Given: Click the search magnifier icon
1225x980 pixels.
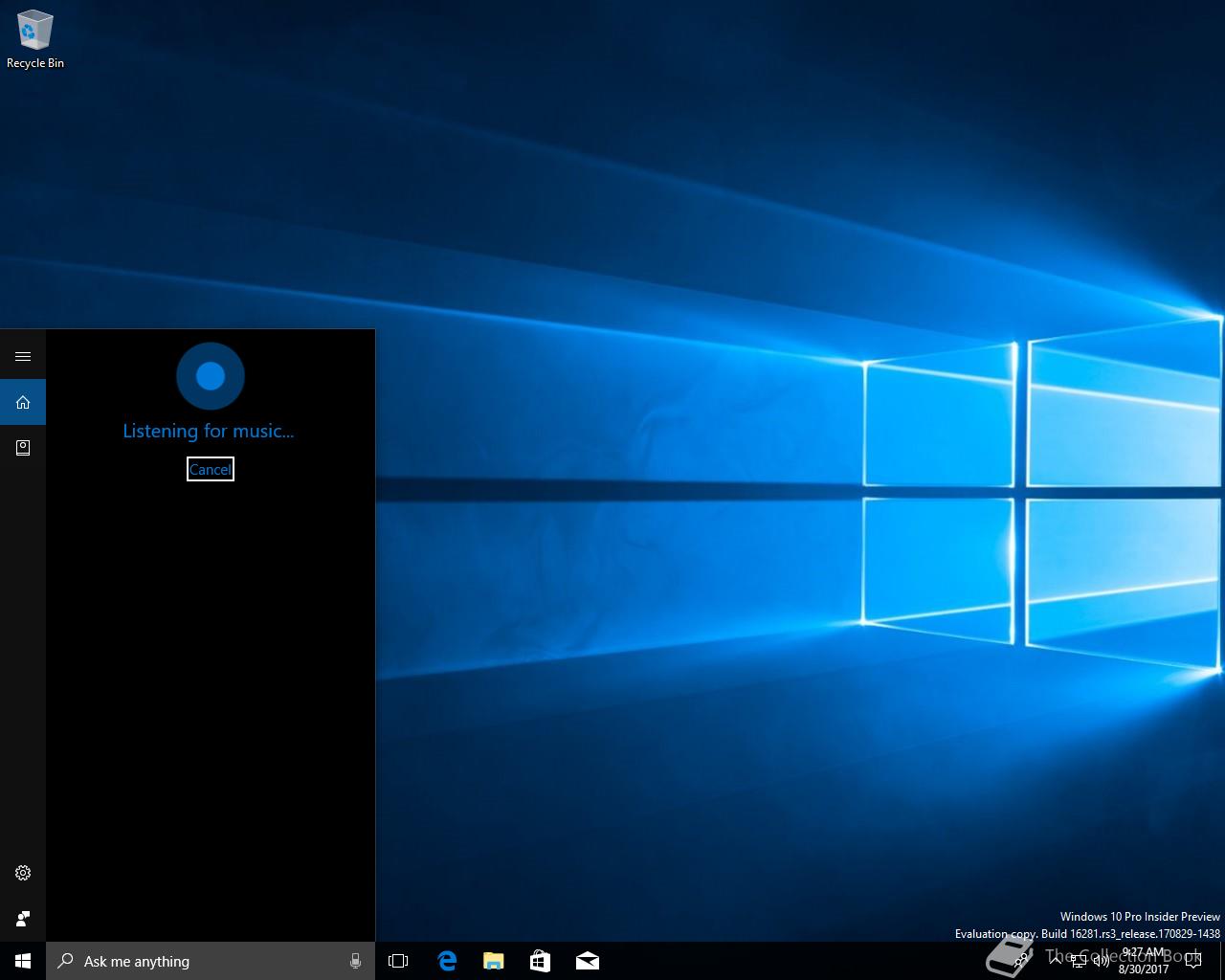Looking at the screenshot, I should click(65, 961).
